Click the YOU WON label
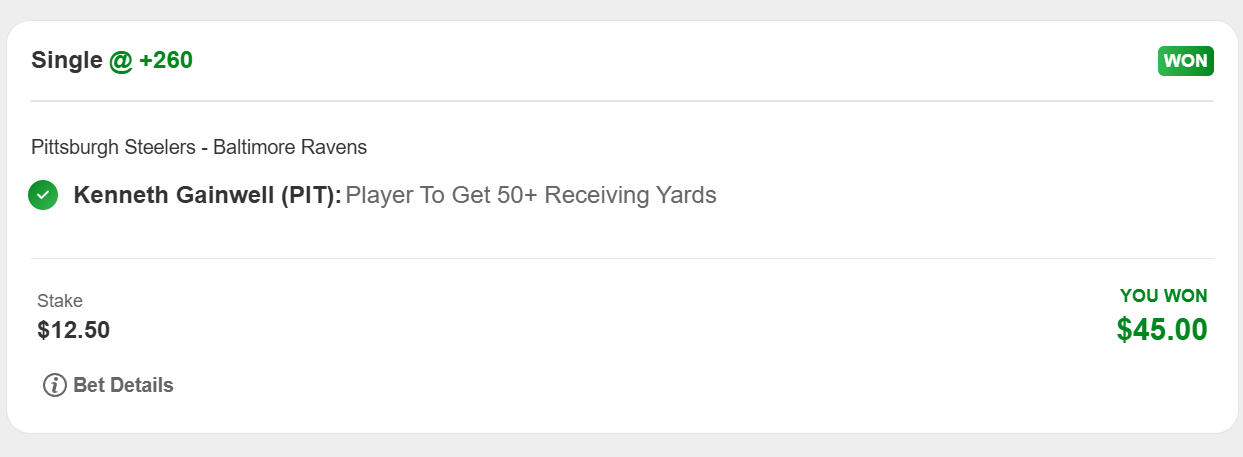Screen dimensions: 1243x457 click(1163, 296)
